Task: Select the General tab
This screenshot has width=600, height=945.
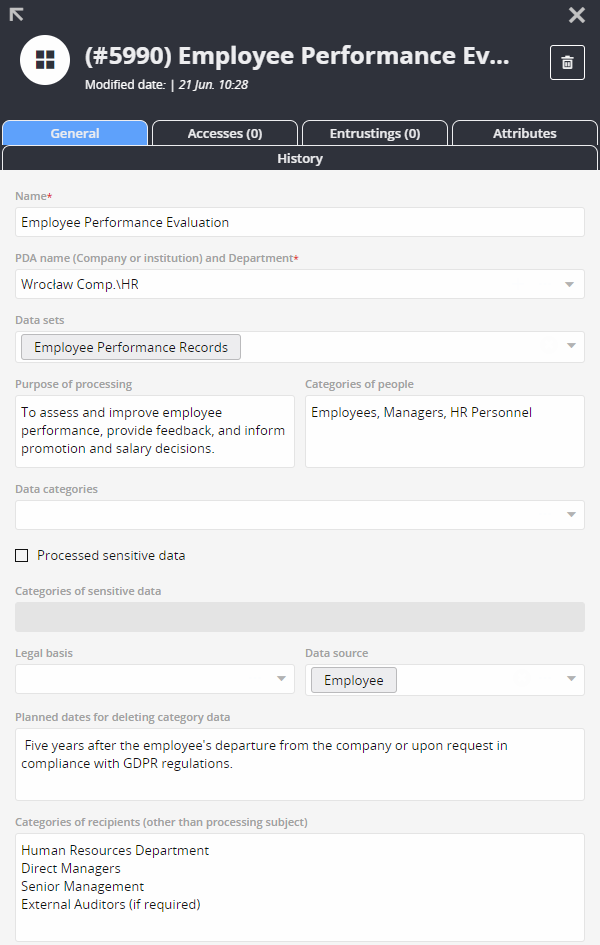Action: [x=75, y=133]
